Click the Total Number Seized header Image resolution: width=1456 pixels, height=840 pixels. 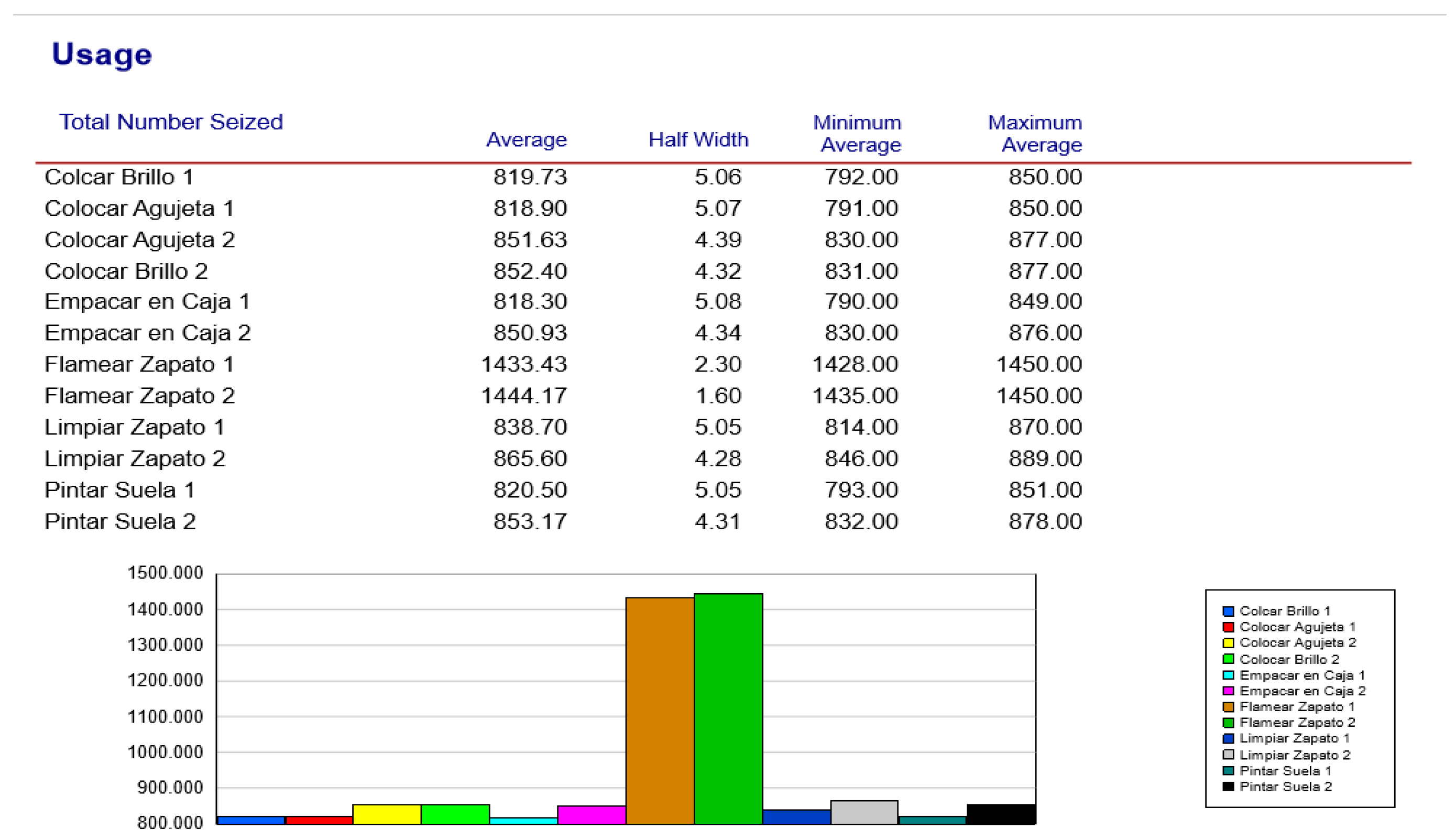pyautogui.click(x=171, y=122)
